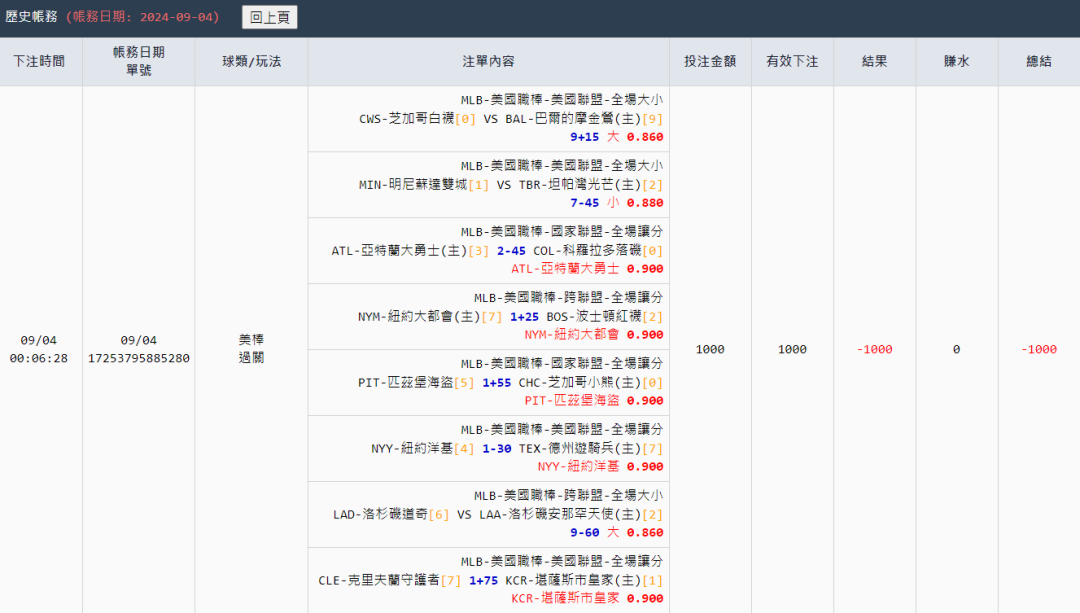Click the LAD vs LAA matchup line
Image resolution: width=1080 pixels, height=613 pixels.
click(497, 515)
